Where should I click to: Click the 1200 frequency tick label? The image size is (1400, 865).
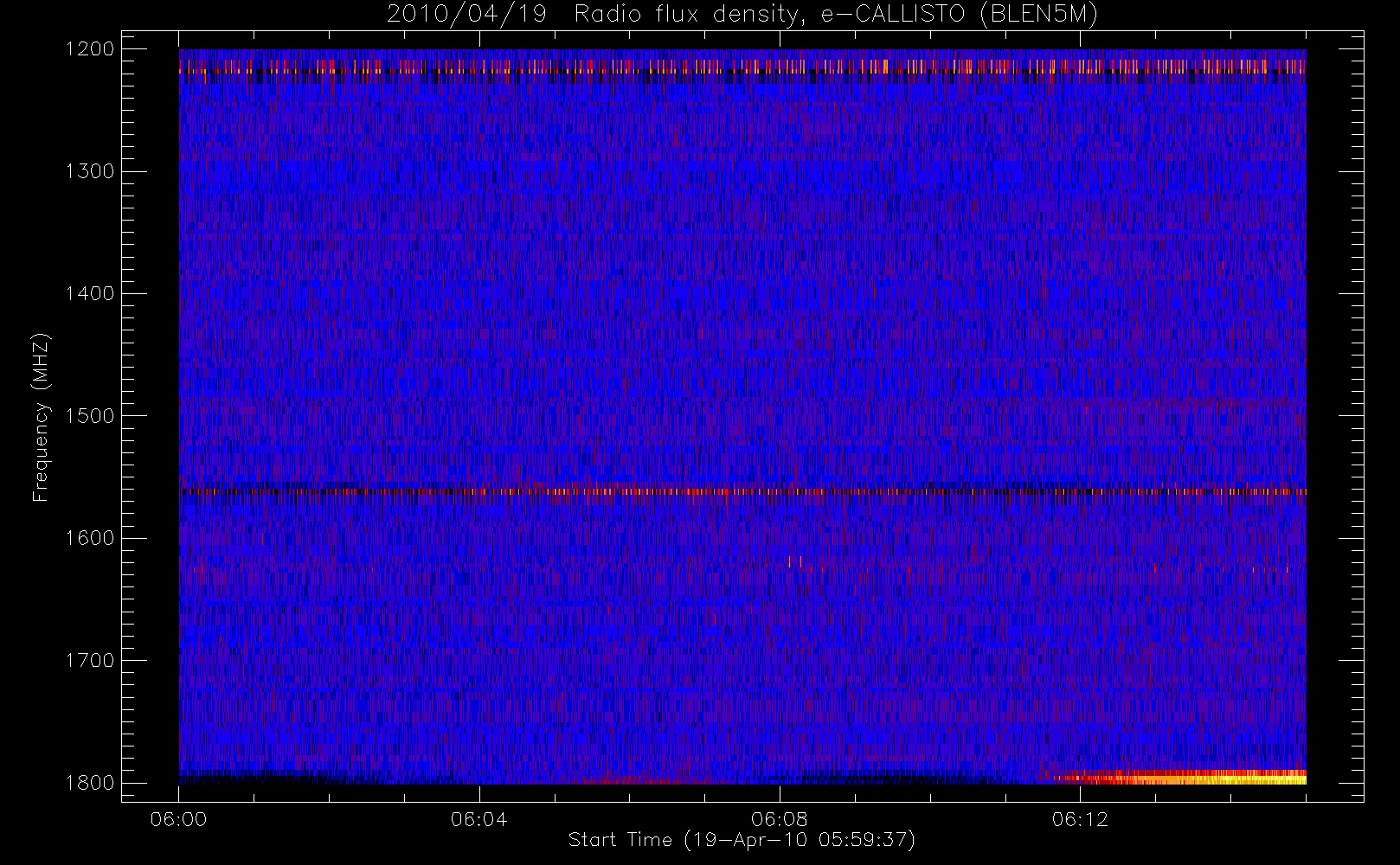90,49
